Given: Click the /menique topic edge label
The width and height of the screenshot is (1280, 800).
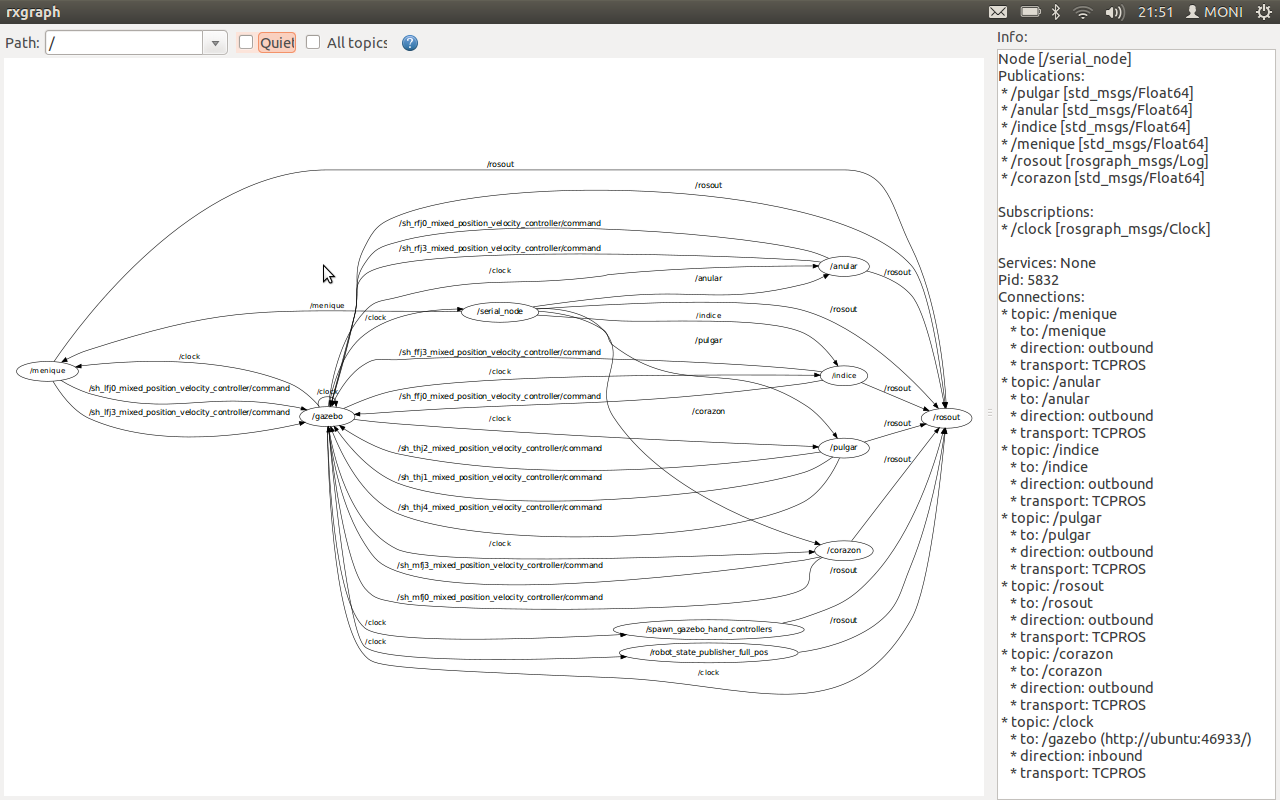Looking at the screenshot, I should 327,305.
